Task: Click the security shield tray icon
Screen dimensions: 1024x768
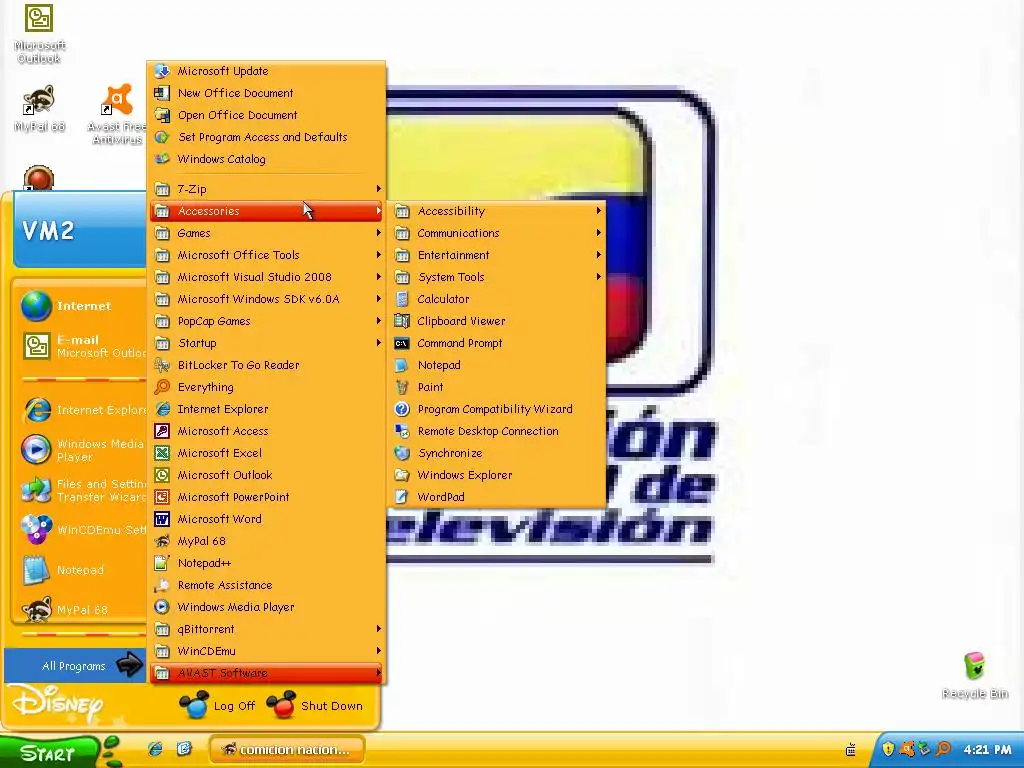Action: (x=888, y=749)
